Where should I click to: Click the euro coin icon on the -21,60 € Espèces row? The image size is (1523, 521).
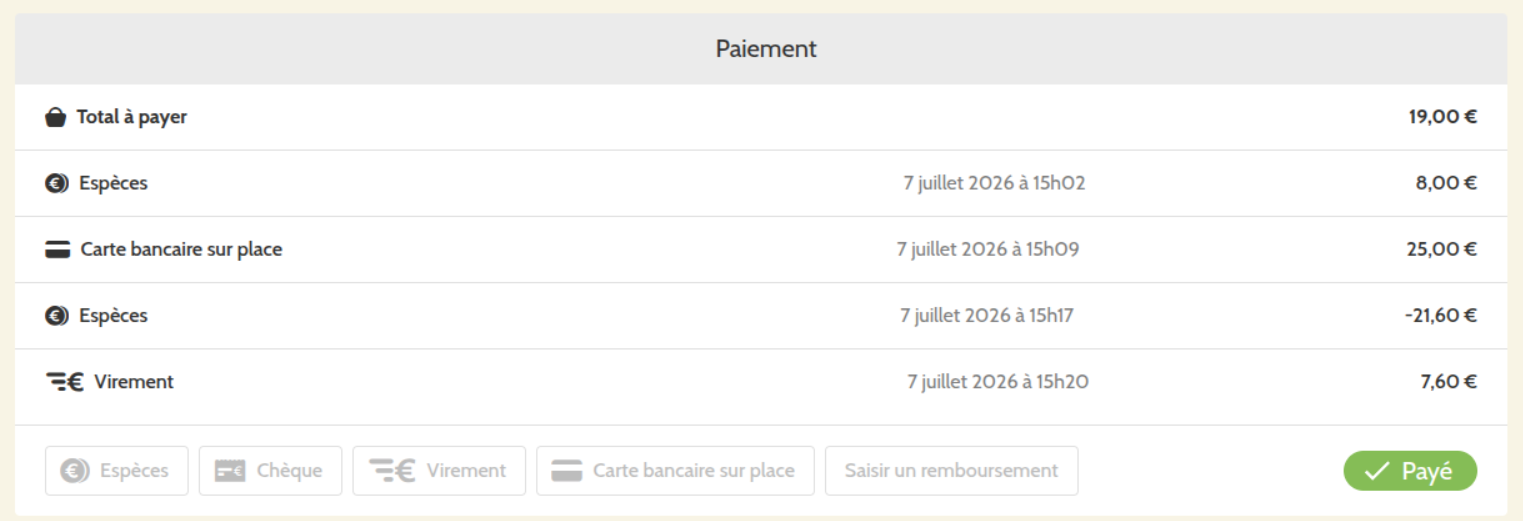(x=57, y=316)
